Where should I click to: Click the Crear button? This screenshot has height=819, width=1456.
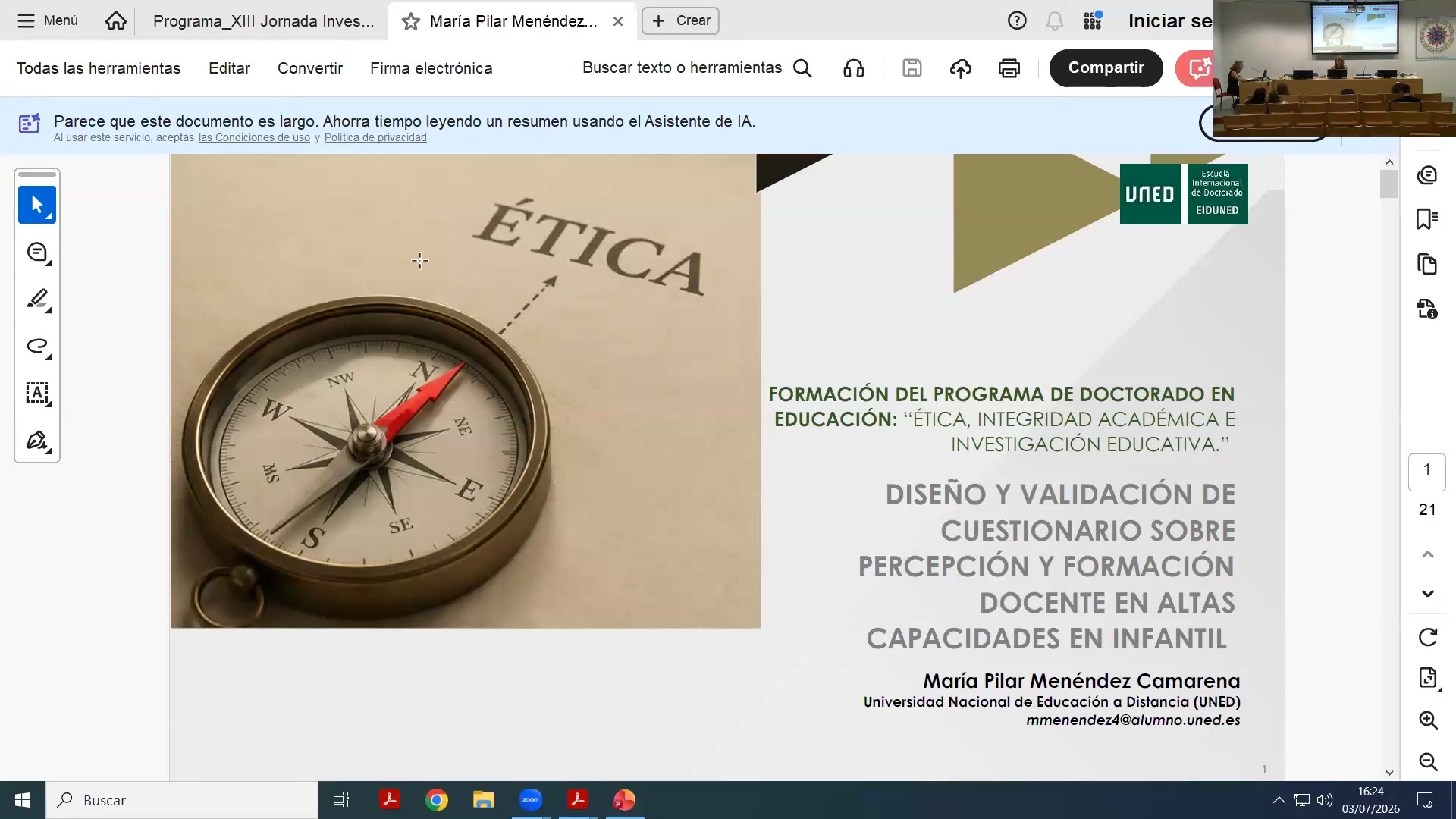[x=680, y=20]
